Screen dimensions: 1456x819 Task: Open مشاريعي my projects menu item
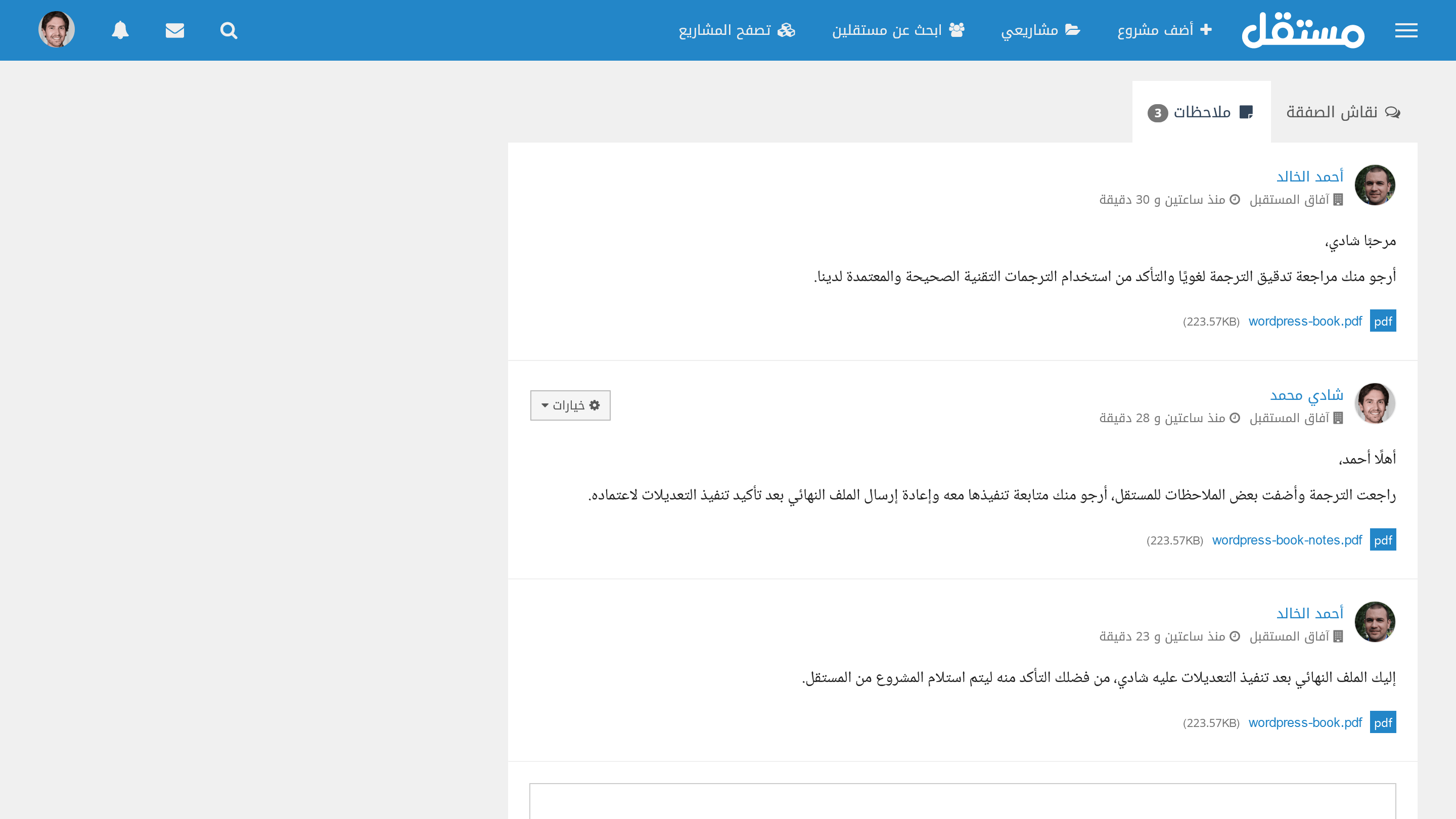pyautogui.click(x=1040, y=30)
